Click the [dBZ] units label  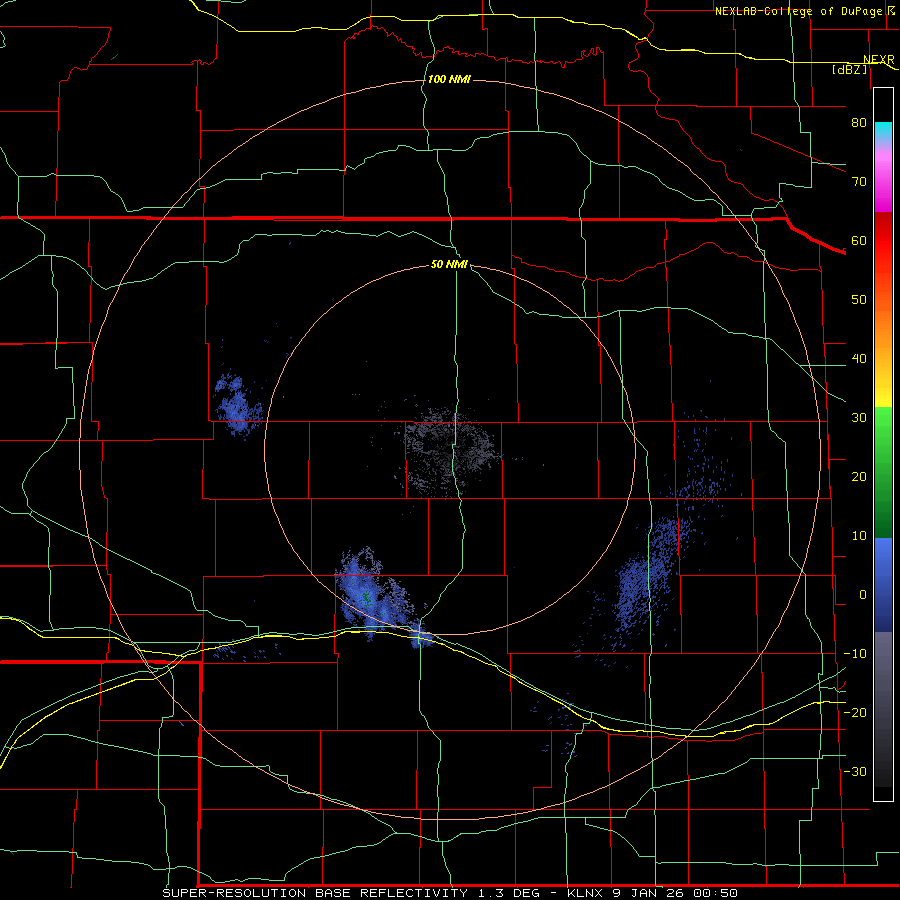(x=849, y=69)
